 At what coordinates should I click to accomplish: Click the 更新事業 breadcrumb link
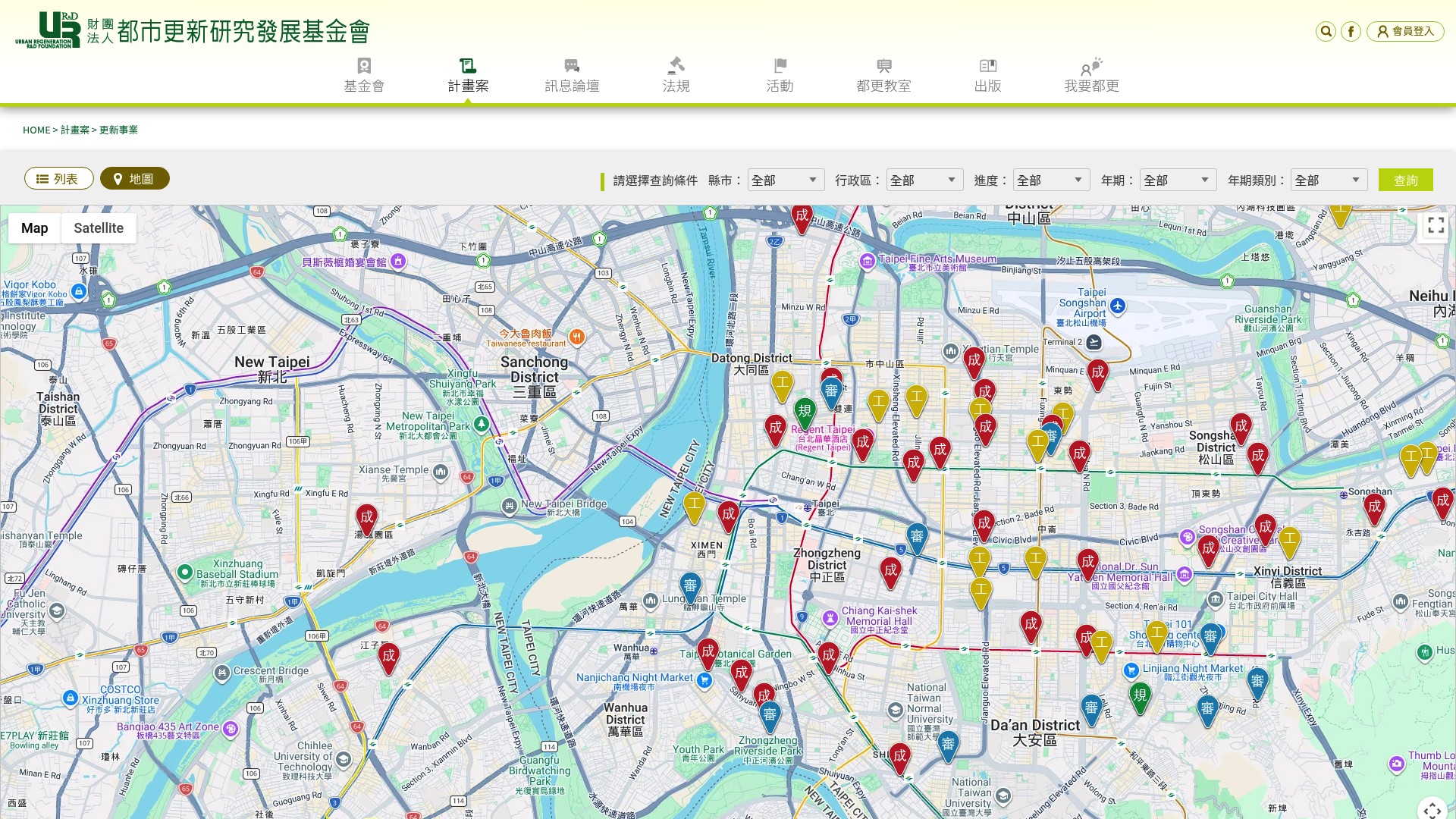point(118,130)
